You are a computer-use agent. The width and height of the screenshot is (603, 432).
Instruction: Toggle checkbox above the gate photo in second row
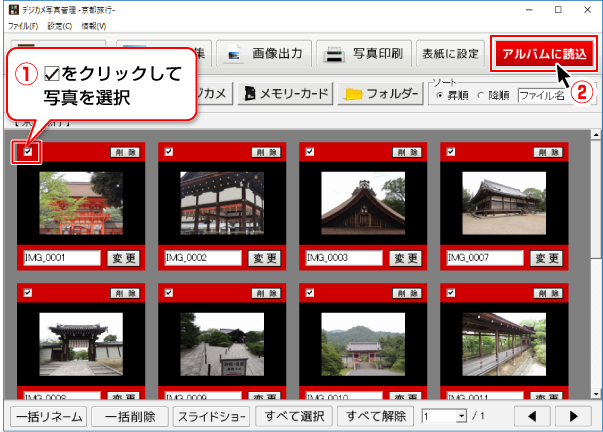[28, 293]
